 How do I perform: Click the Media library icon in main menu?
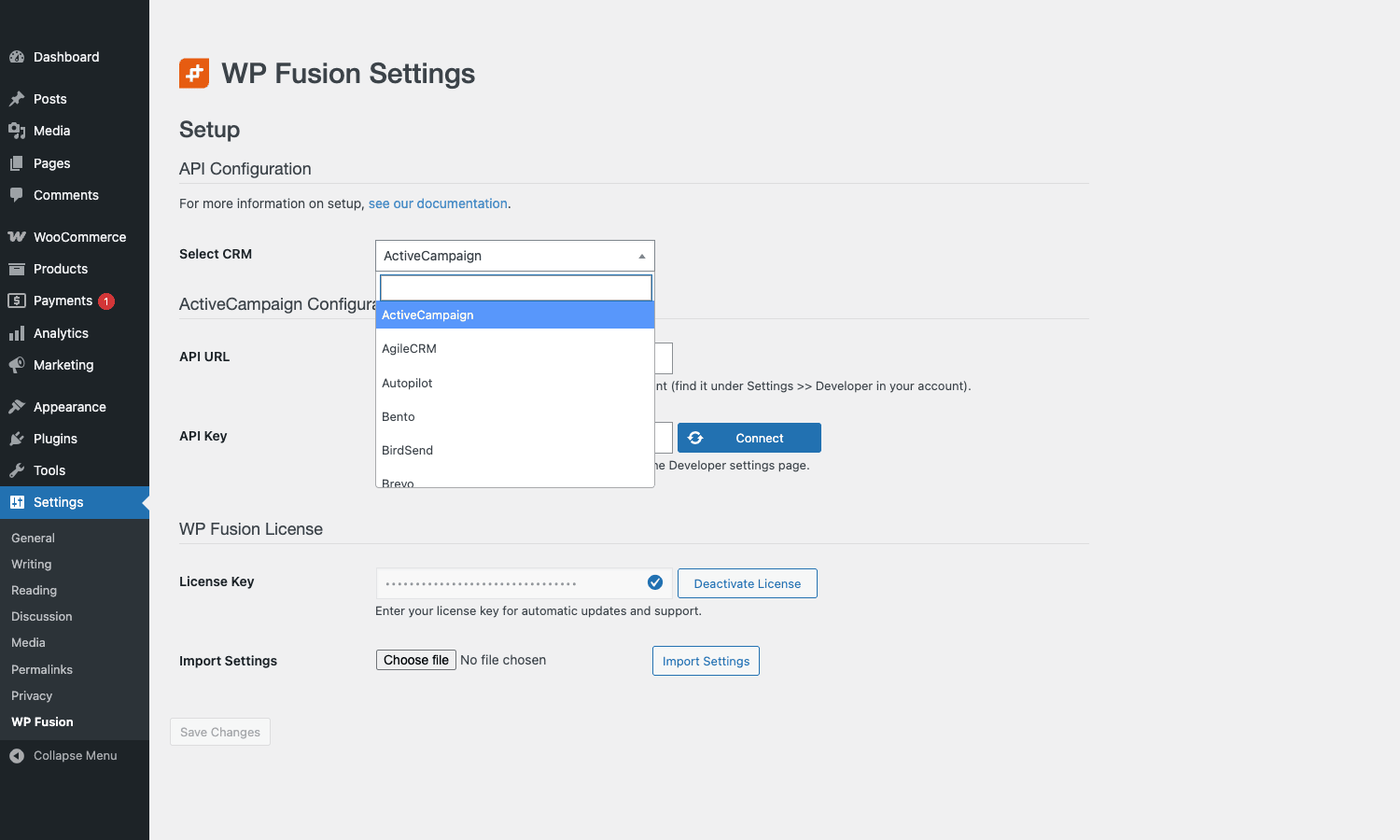pos(17,131)
